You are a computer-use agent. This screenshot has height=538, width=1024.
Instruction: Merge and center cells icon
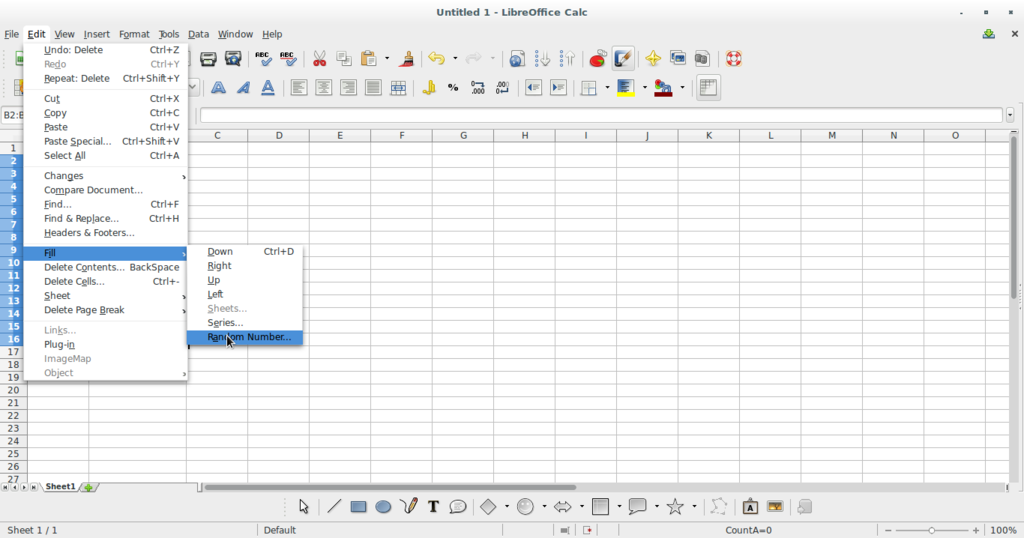click(x=398, y=87)
